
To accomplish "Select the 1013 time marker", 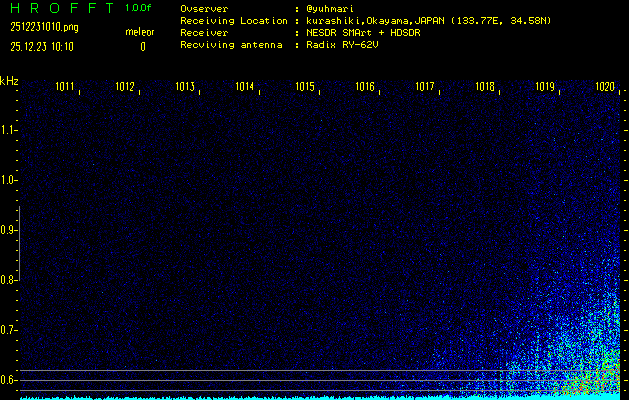I will click(x=185, y=88).
